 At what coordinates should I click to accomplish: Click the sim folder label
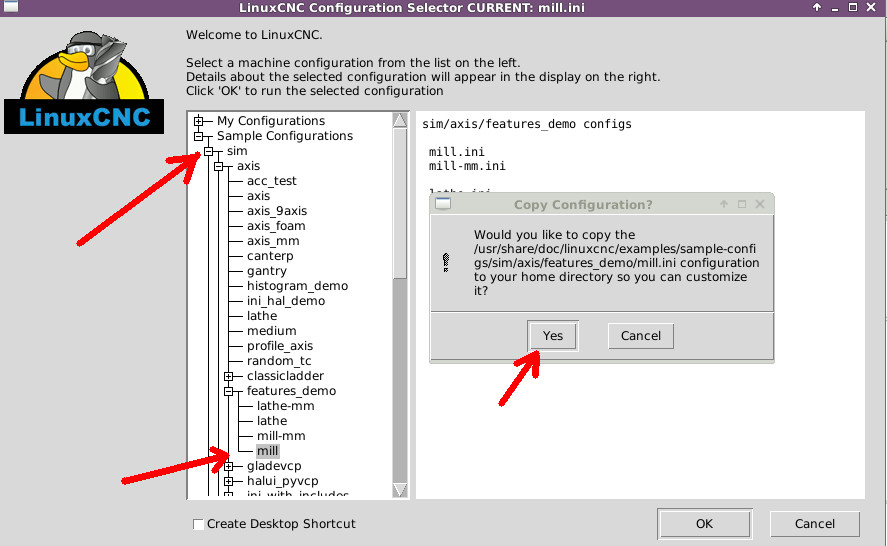pos(237,151)
